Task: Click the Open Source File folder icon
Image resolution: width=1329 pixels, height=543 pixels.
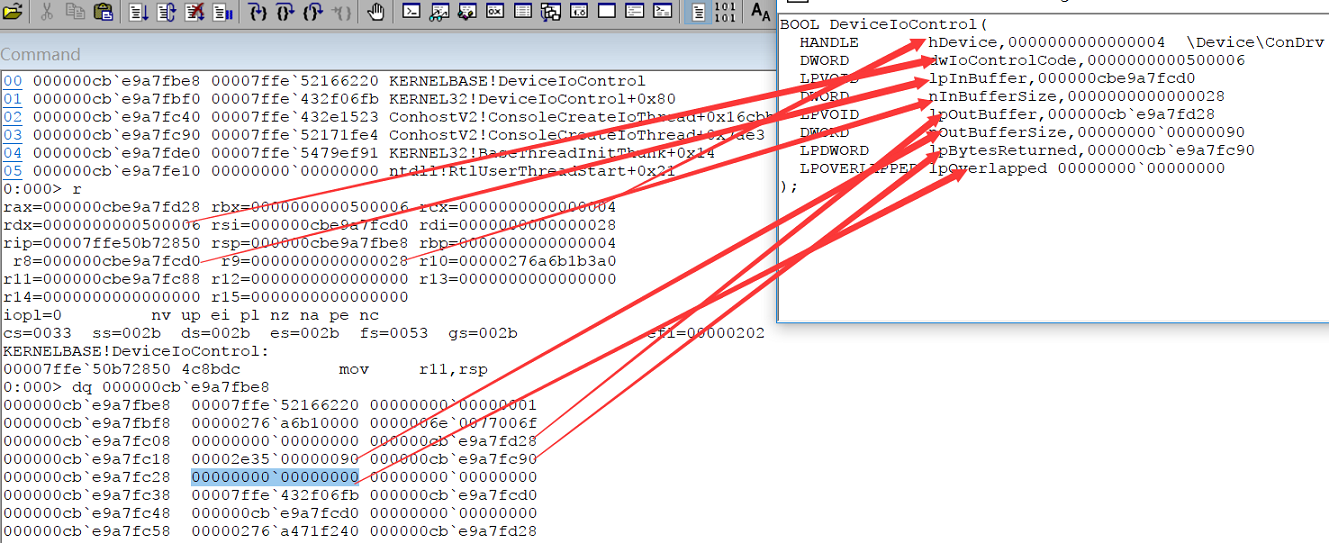Action: click(x=13, y=12)
